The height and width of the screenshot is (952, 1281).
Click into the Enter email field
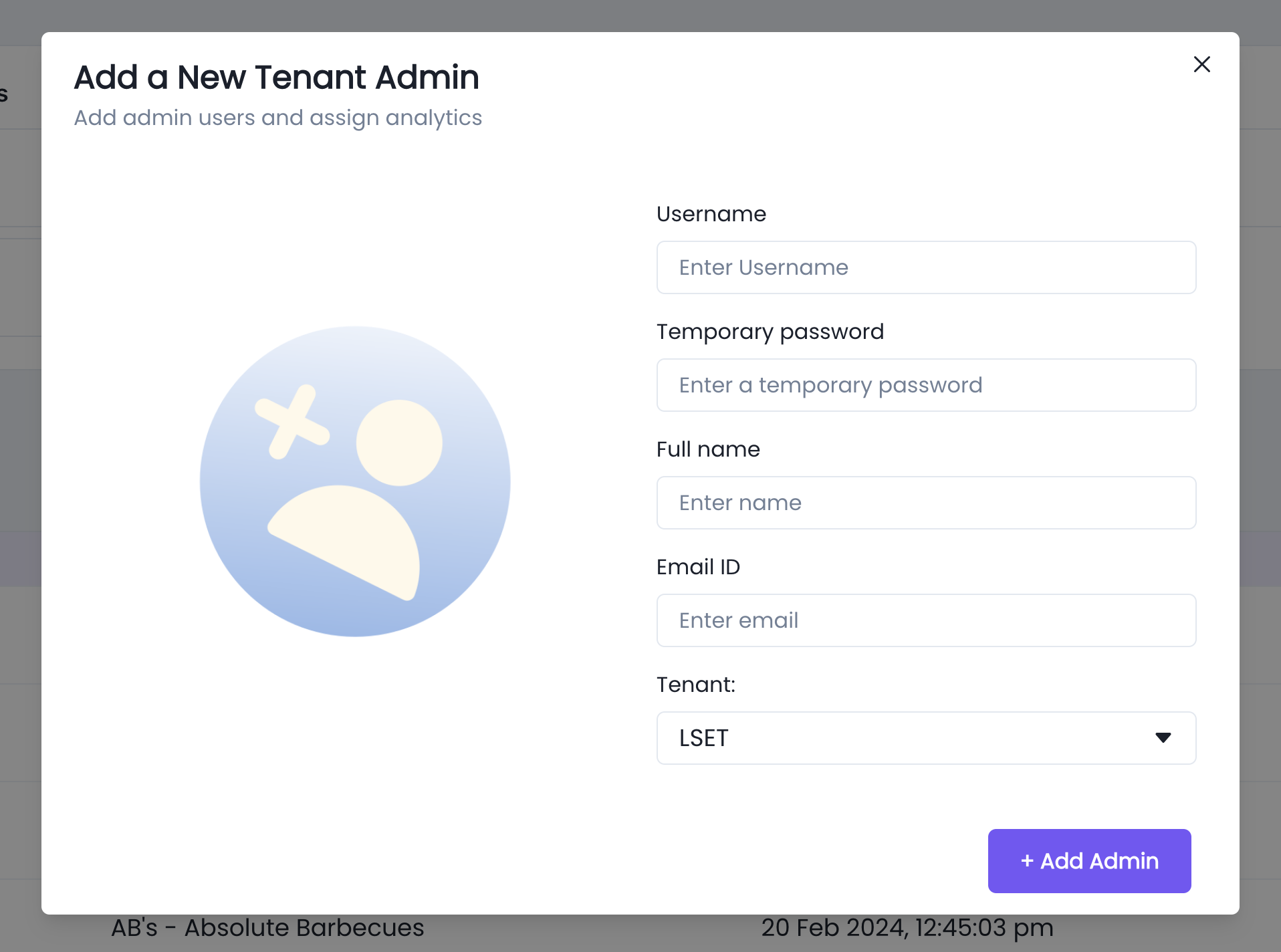pos(926,620)
